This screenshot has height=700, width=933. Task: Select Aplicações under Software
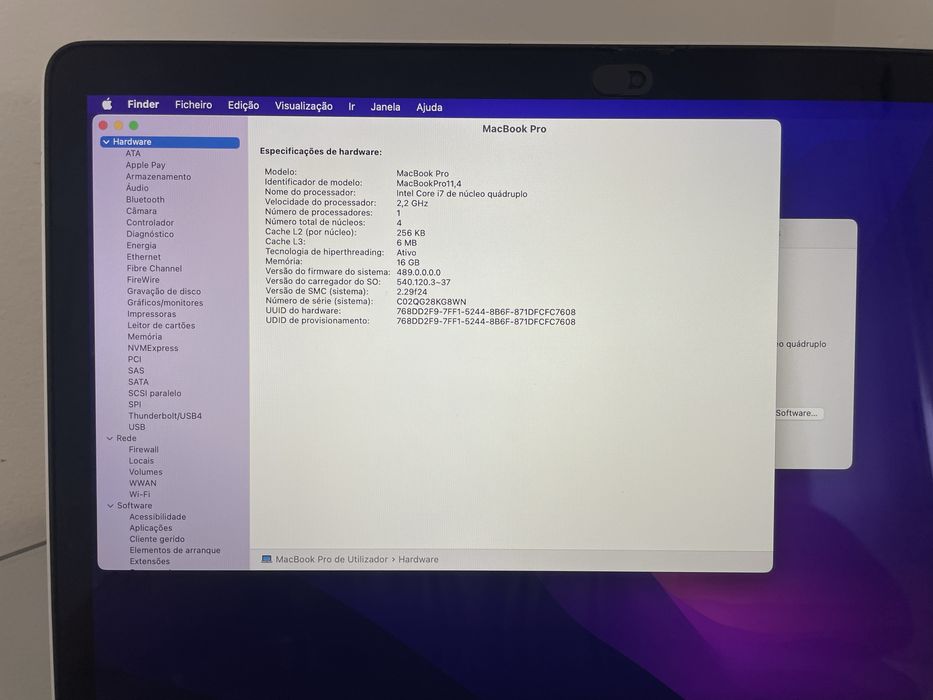151,528
